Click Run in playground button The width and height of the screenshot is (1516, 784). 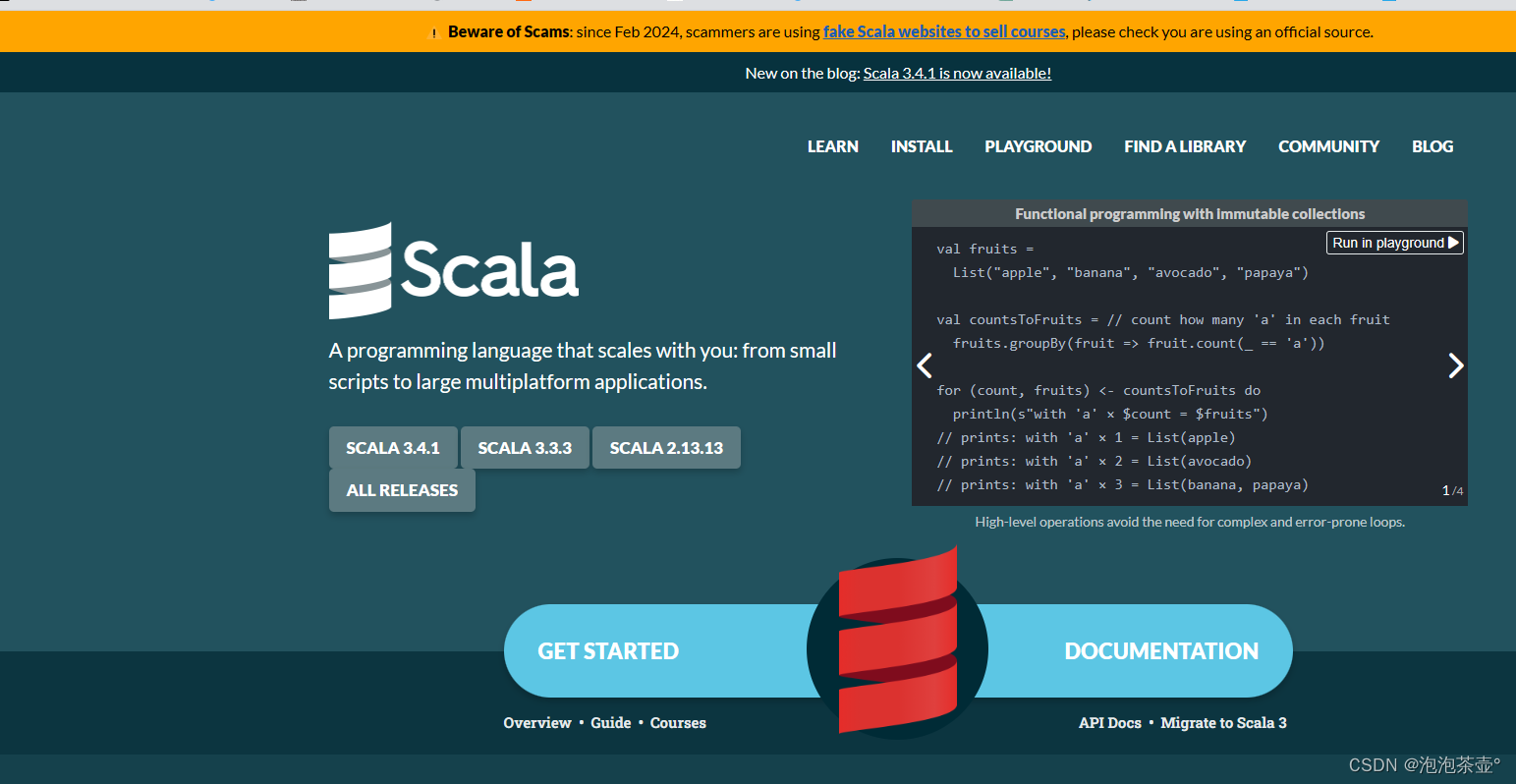[x=1395, y=243]
